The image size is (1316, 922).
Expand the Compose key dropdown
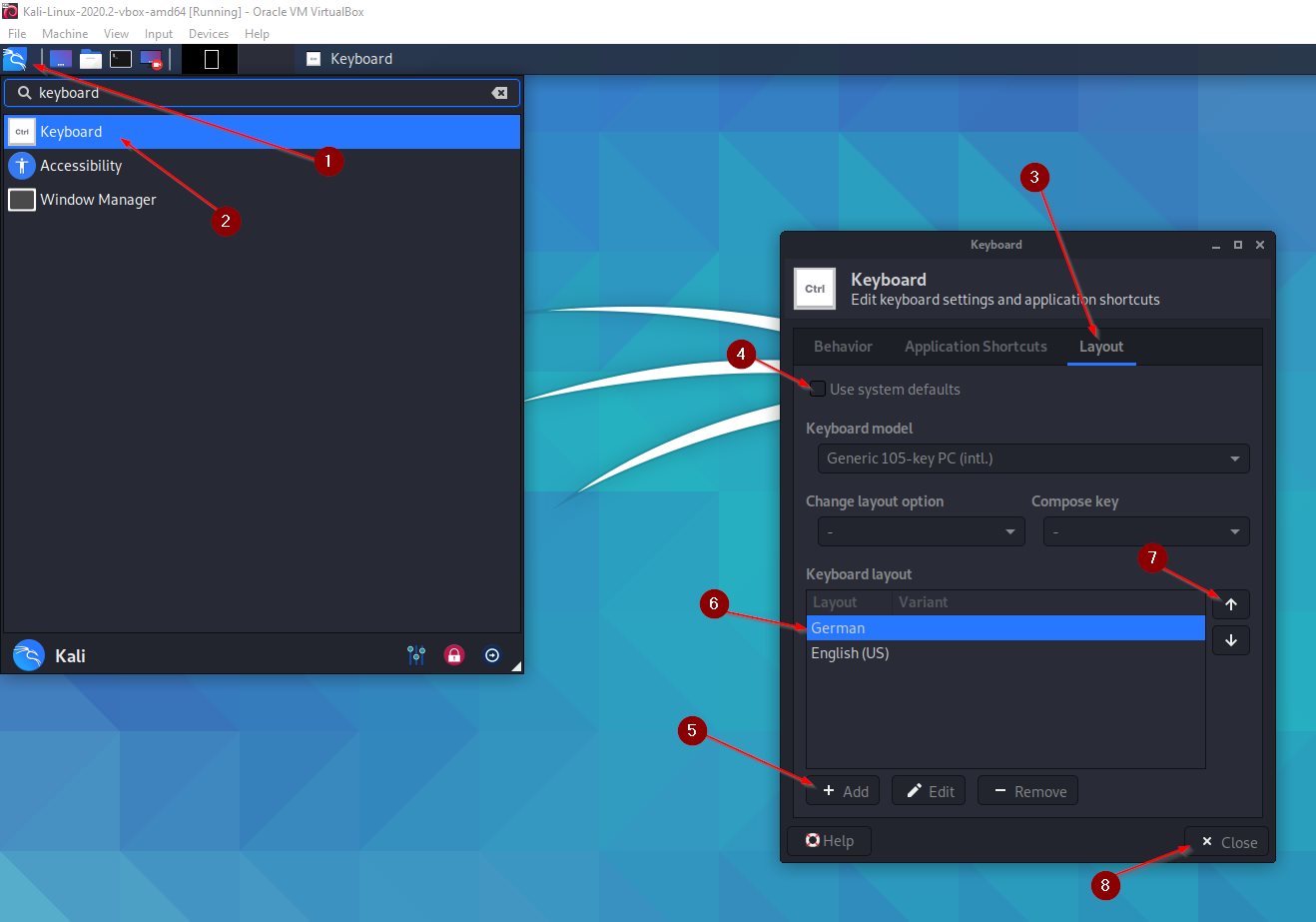click(x=1145, y=531)
